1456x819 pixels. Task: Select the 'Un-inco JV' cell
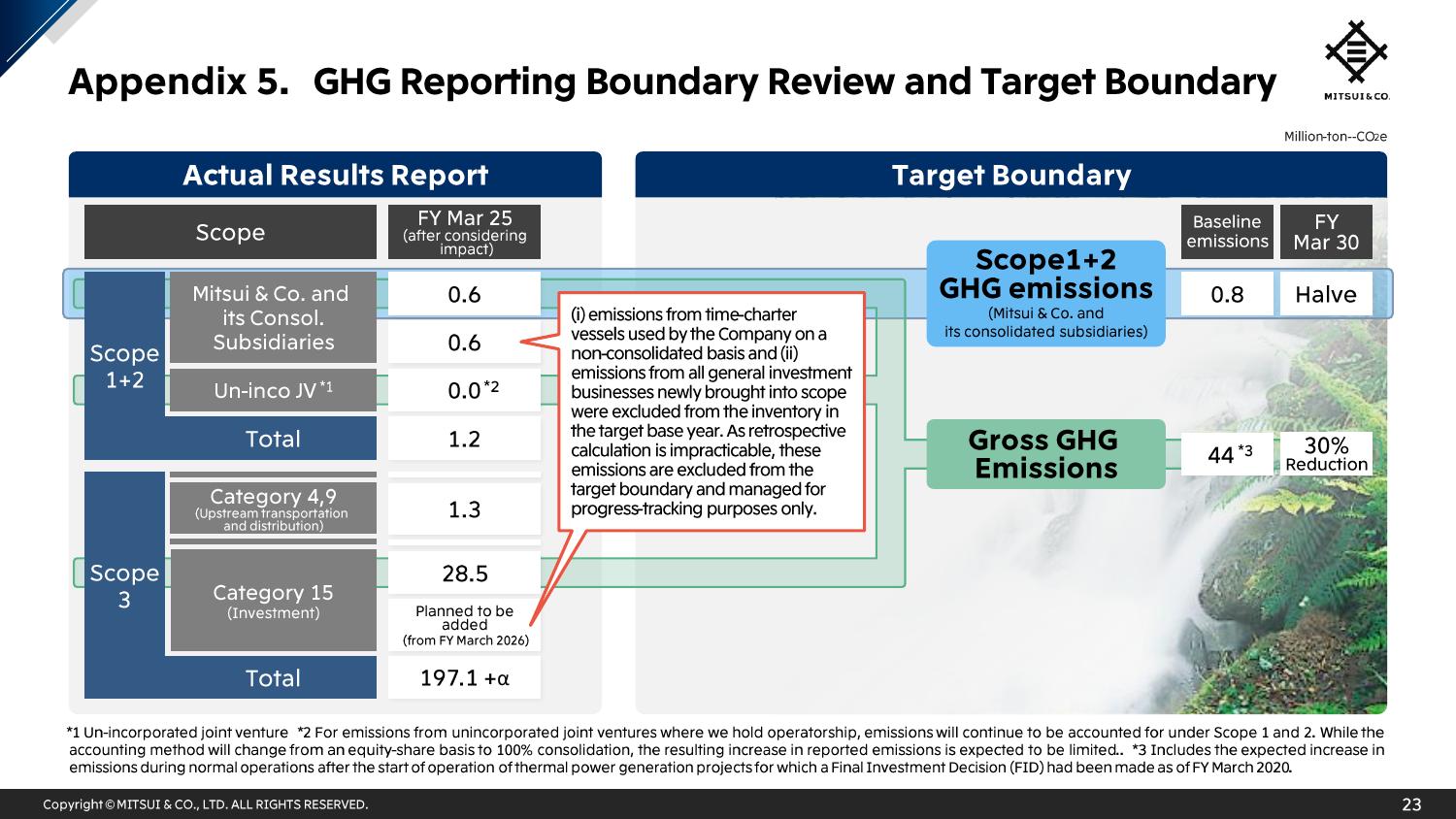[x=273, y=390]
